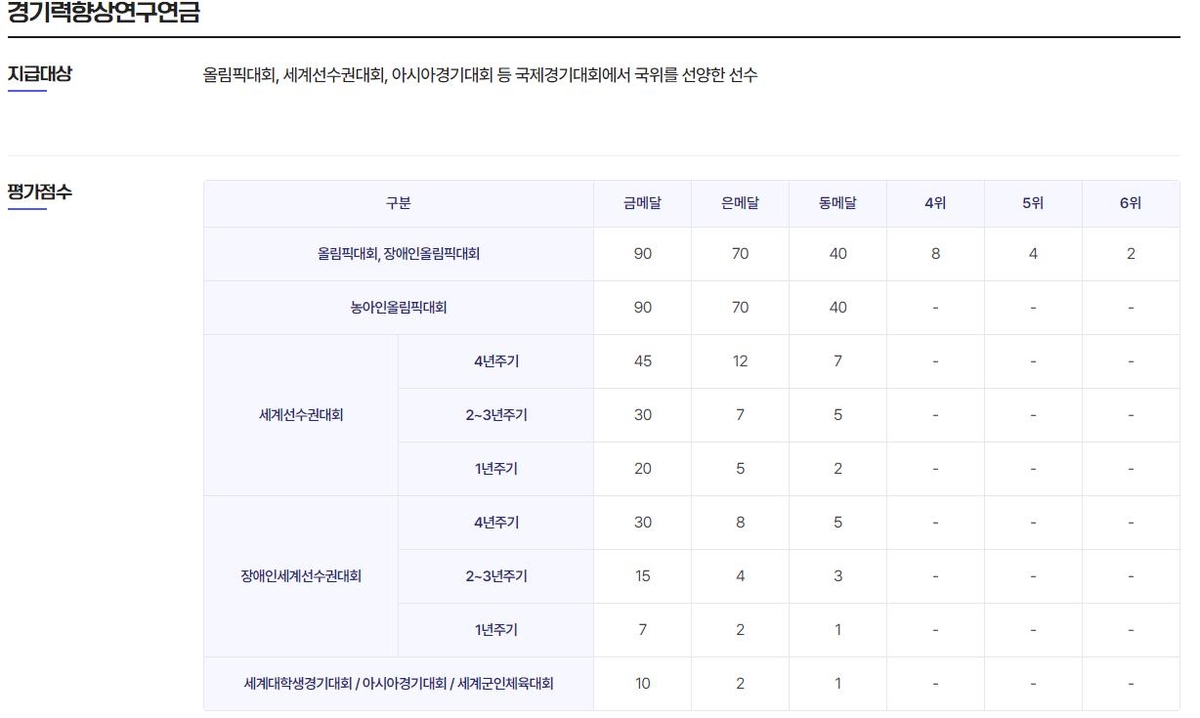This screenshot has height=718, width=1200.
Task: Click the gold medal score 10 cell
Action: 642,684
